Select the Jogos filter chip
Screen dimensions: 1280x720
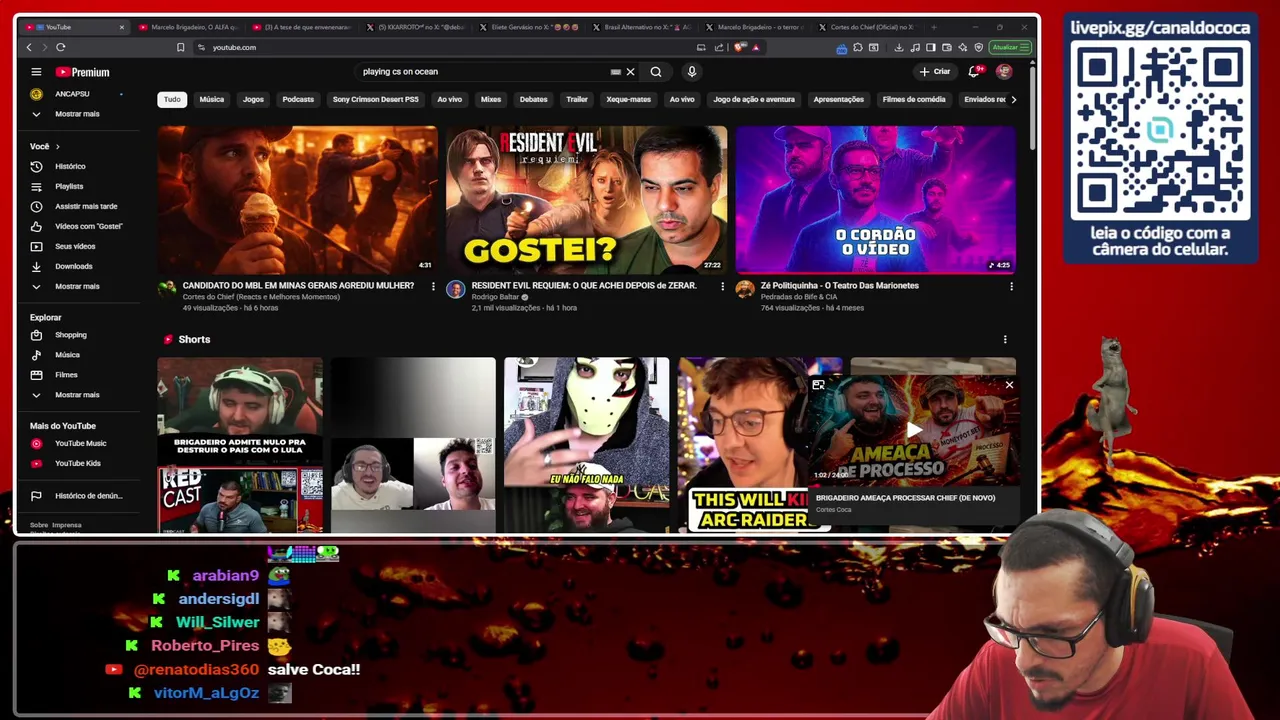point(253,99)
